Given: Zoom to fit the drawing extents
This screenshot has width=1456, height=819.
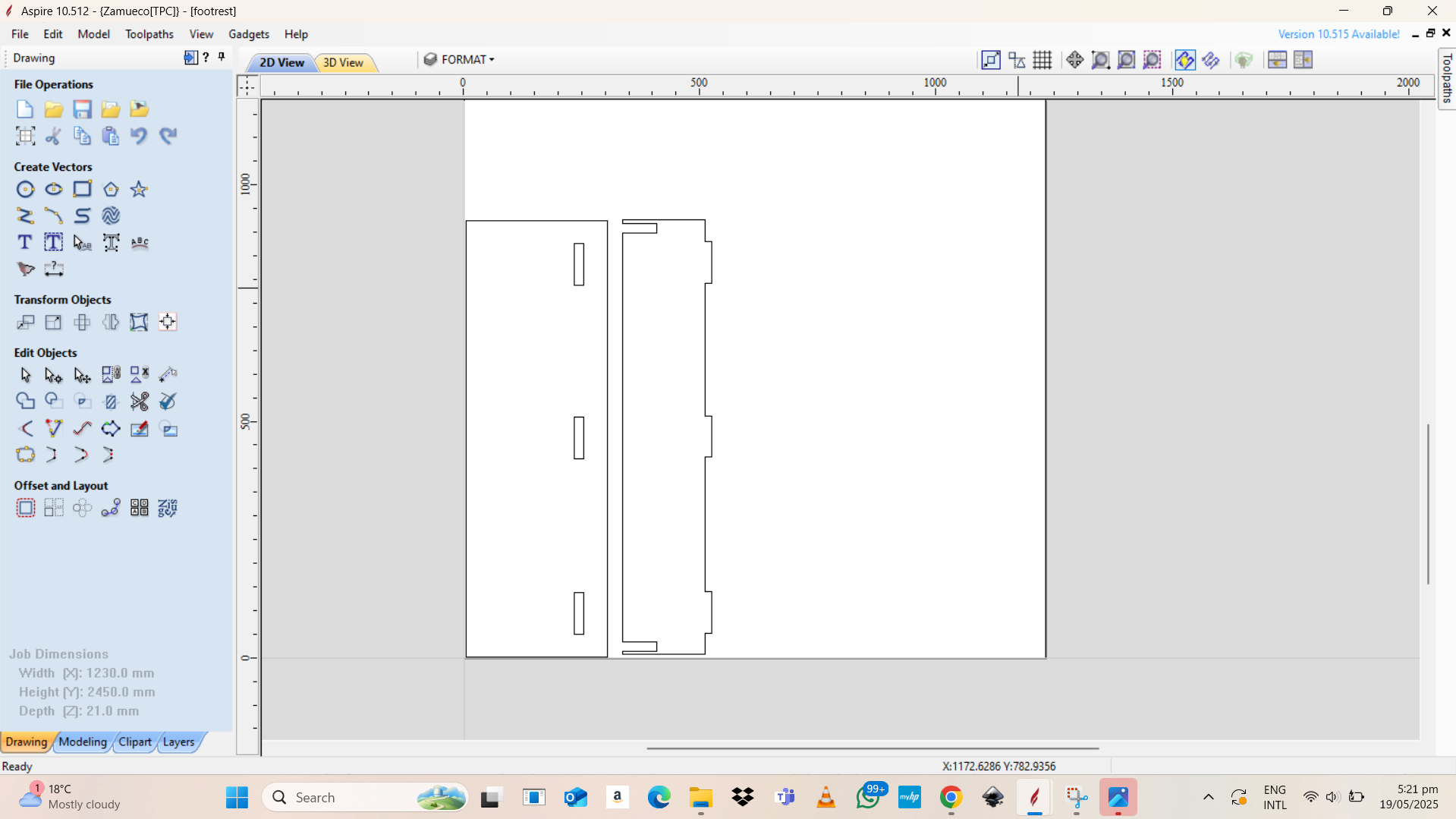Looking at the screenshot, I should pyautogui.click(x=1127, y=60).
